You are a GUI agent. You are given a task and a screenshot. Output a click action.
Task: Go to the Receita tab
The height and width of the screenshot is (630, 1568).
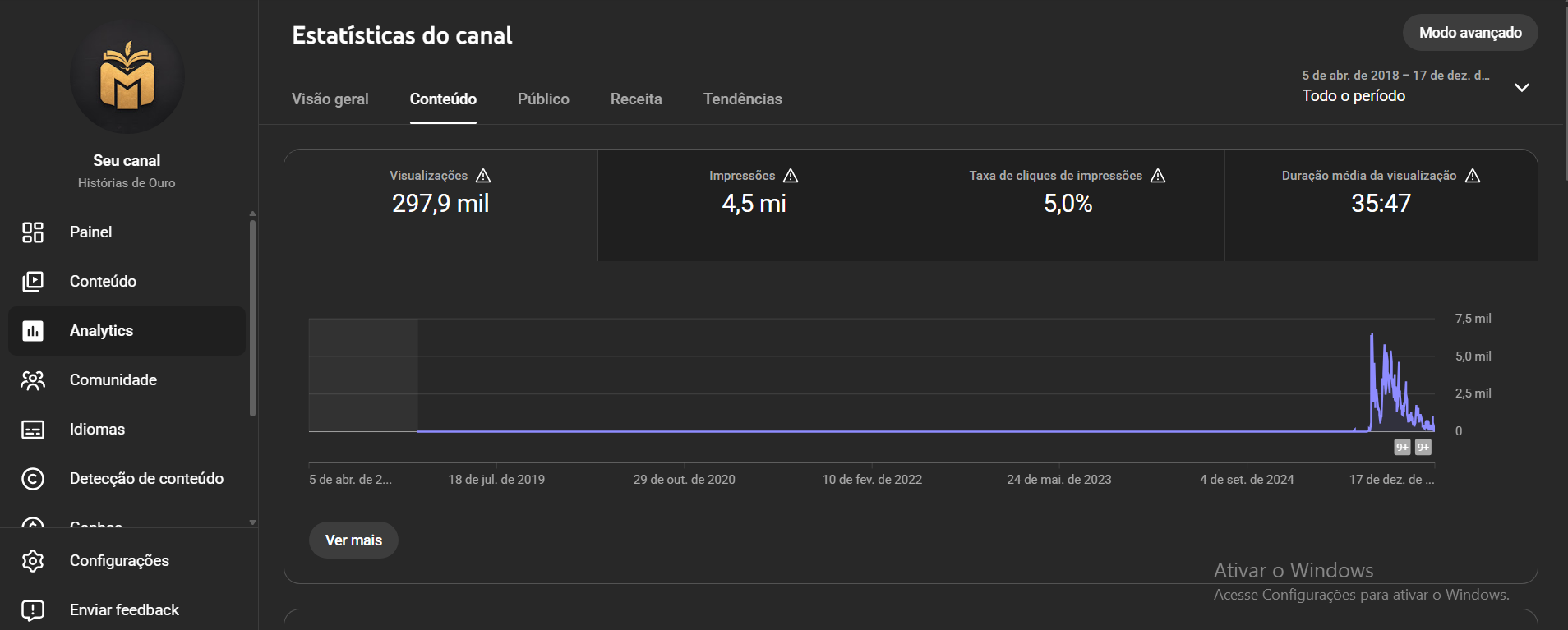point(636,99)
